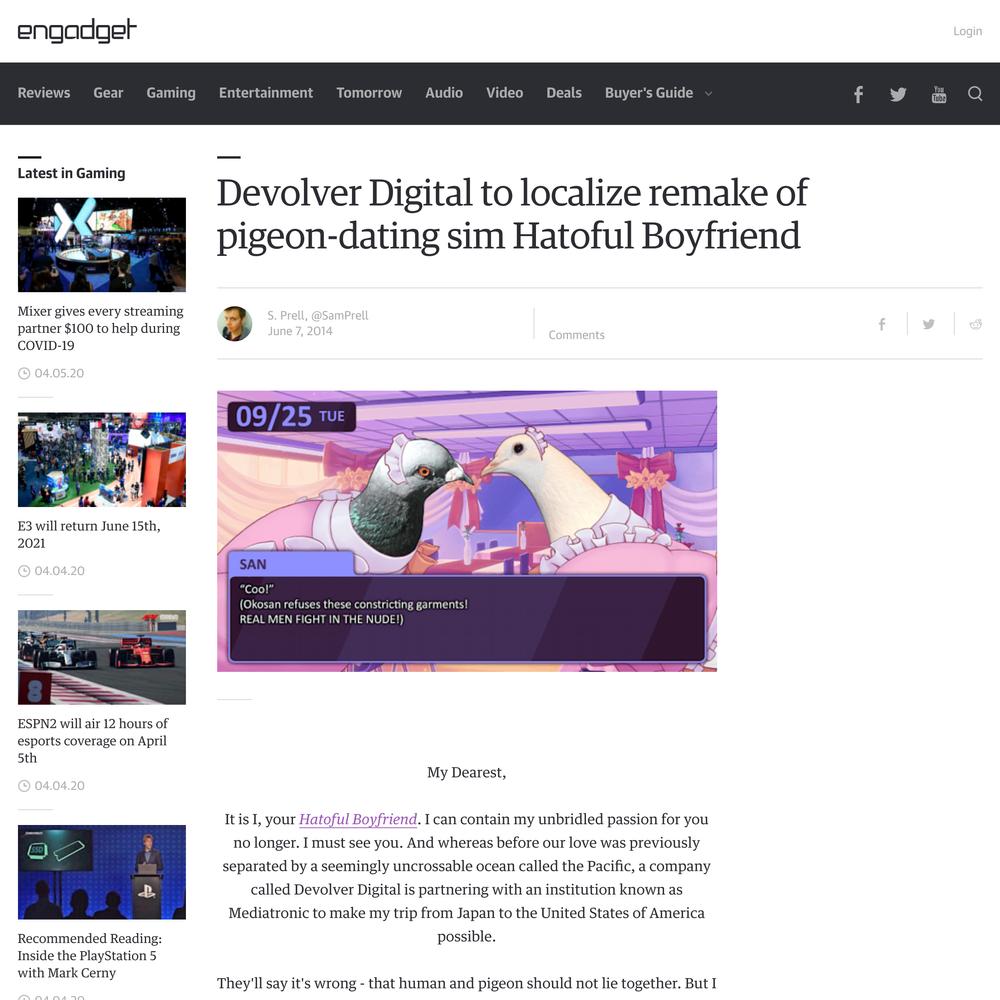Click the author S. Prell avatar
The image size is (1000, 1000).
(235, 323)
